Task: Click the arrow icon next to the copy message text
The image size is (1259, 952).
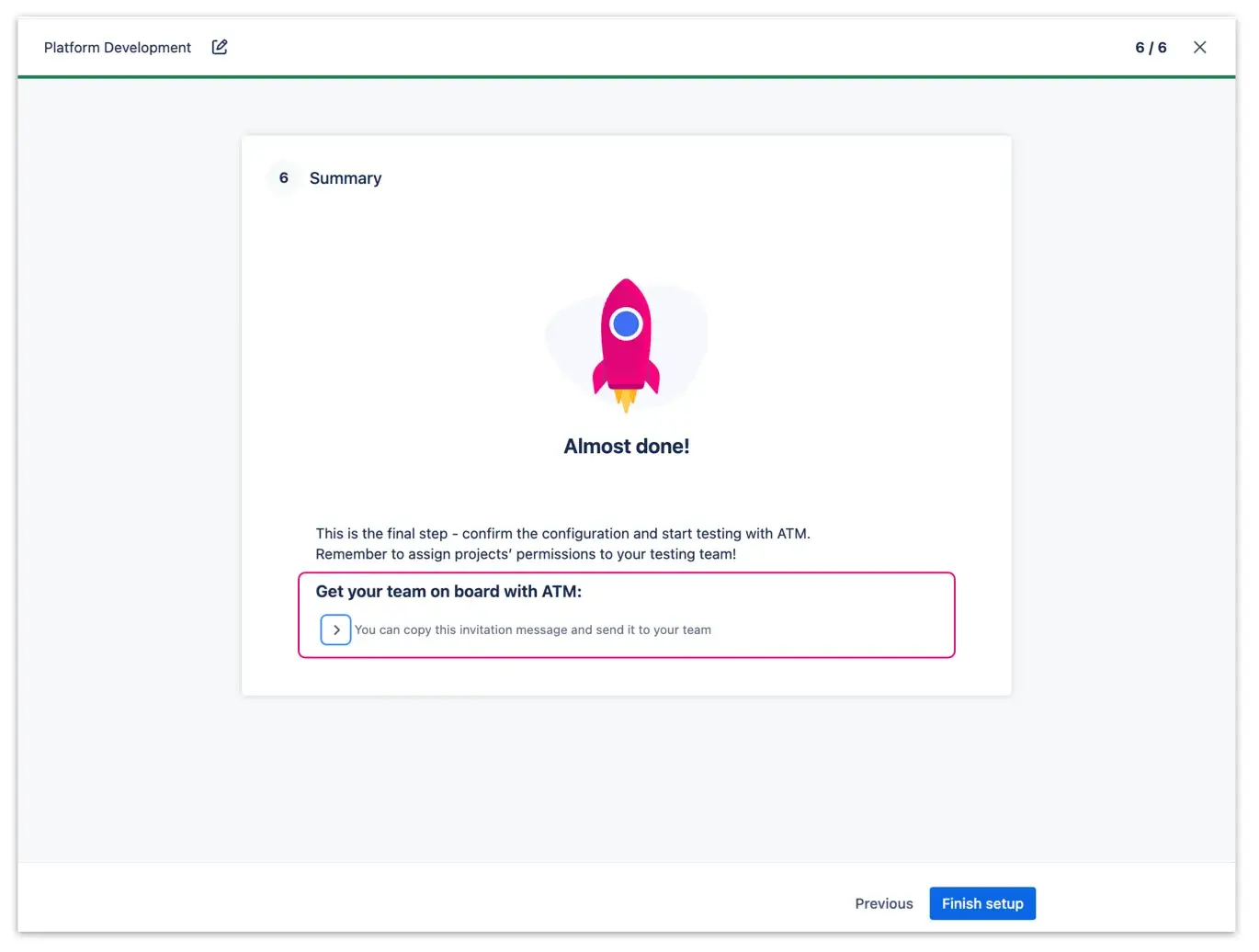Action: tap(335, 629)
